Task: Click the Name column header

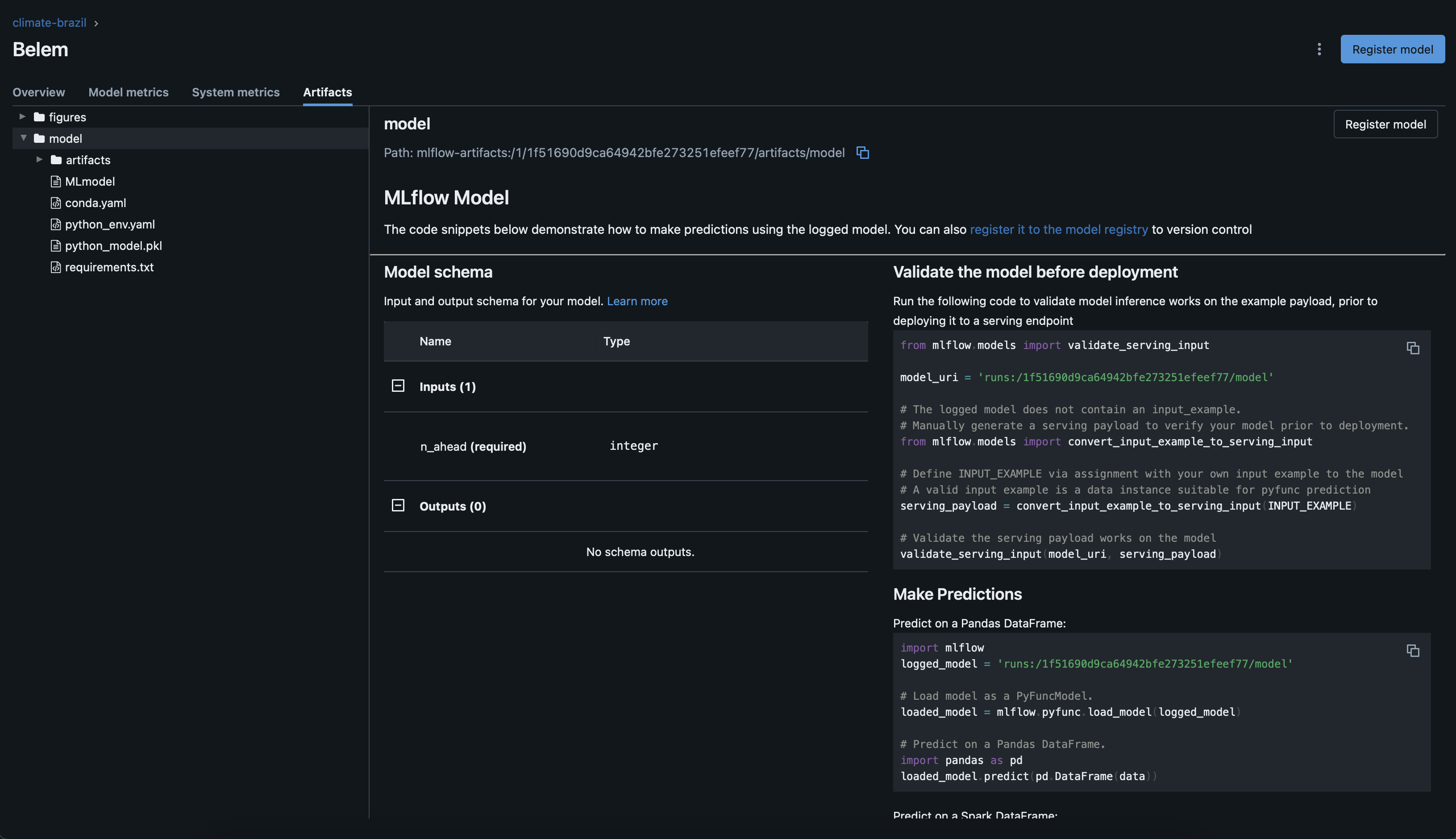Action: pos(435,341)
